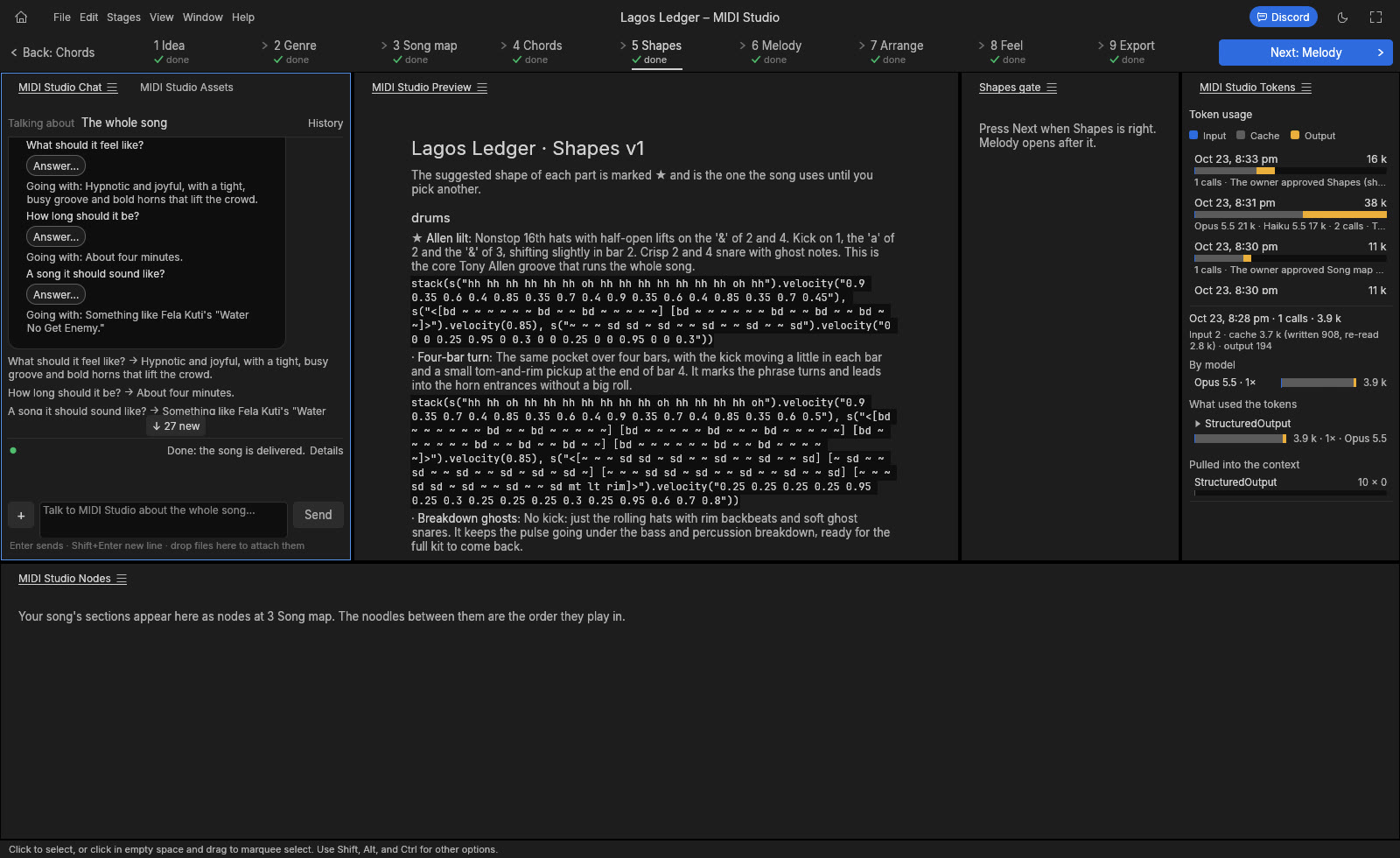Open the MIDI Studio Preview panel menu icon

pos(482,88)
